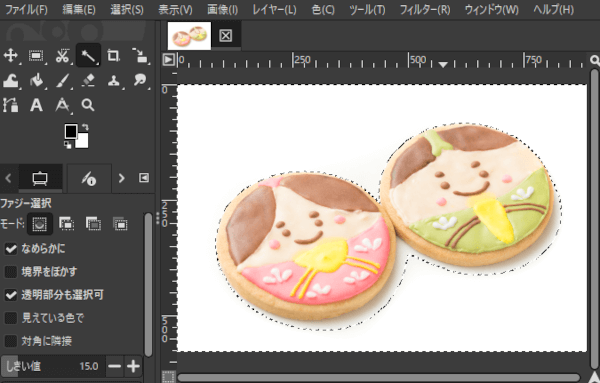Select the Move tool
The height and width of the screenshot is (383, 600).
pos(11,55)
